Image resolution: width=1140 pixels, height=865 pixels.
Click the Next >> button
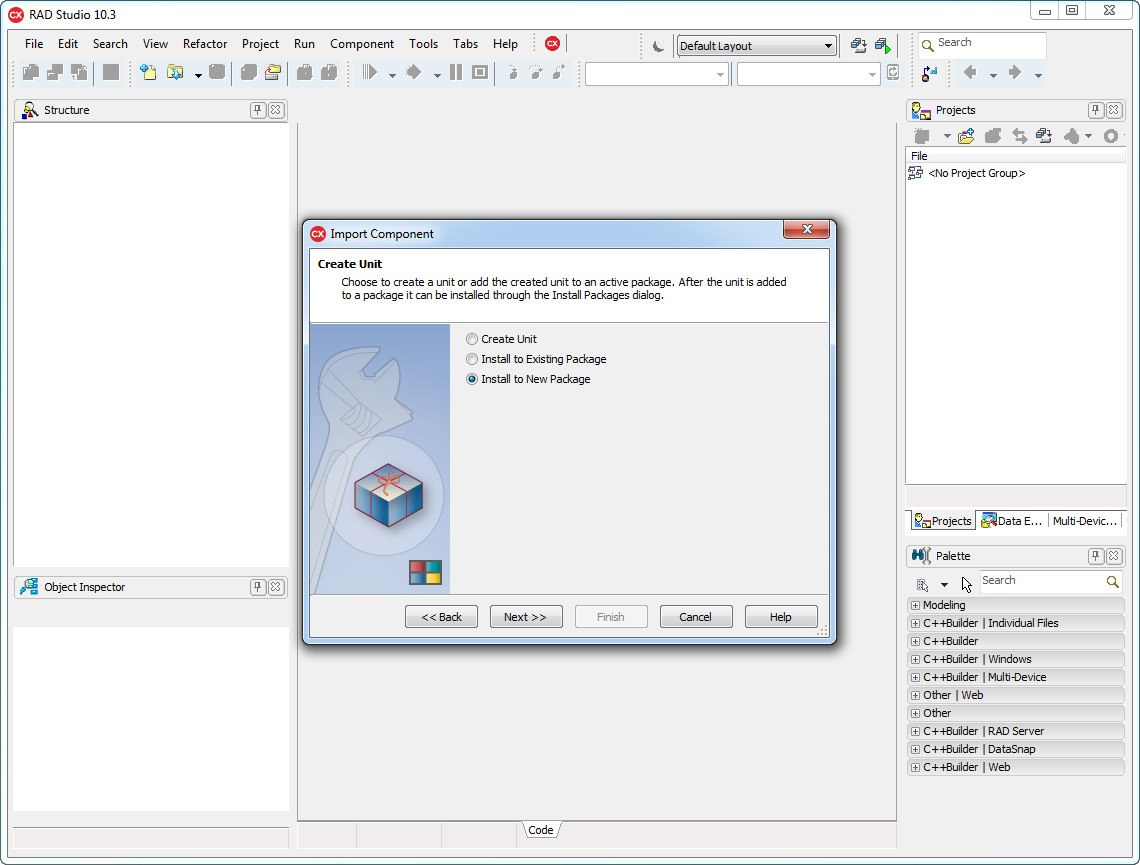click(526, 616)
